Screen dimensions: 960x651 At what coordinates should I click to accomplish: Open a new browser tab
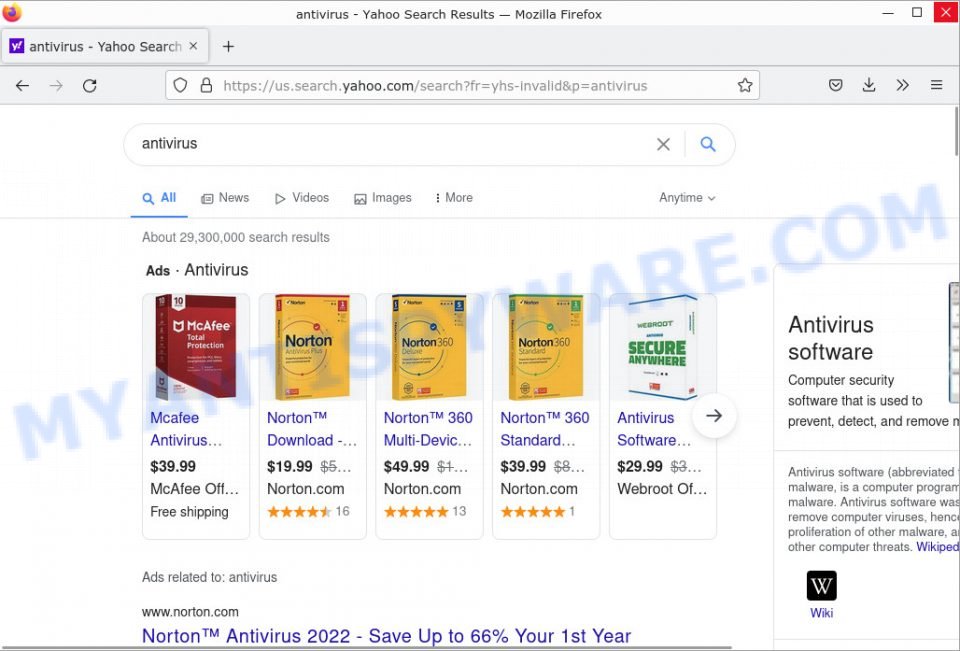coord(228,47)
